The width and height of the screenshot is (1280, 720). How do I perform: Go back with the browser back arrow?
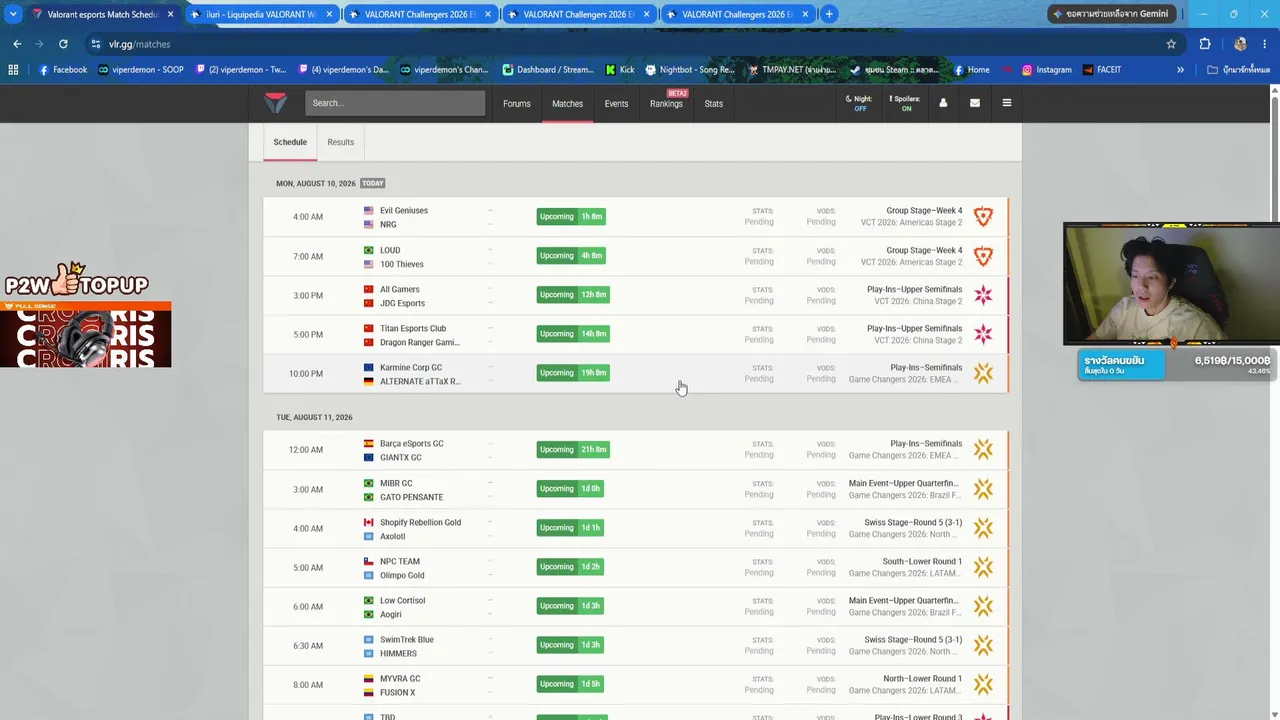pyautogui.click(x=17, y=44)
